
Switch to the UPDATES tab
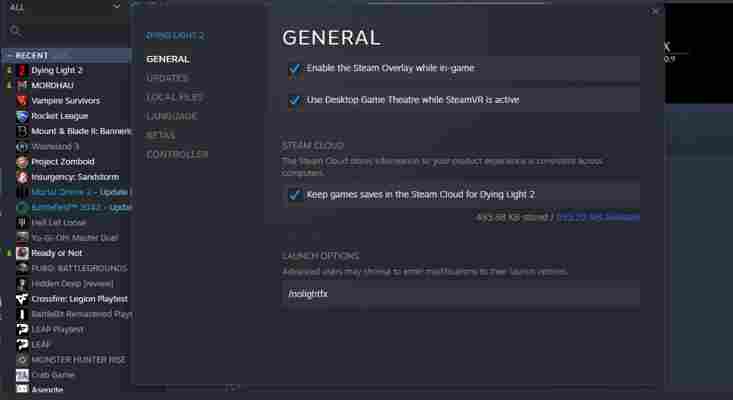click(x=167, y=78)
